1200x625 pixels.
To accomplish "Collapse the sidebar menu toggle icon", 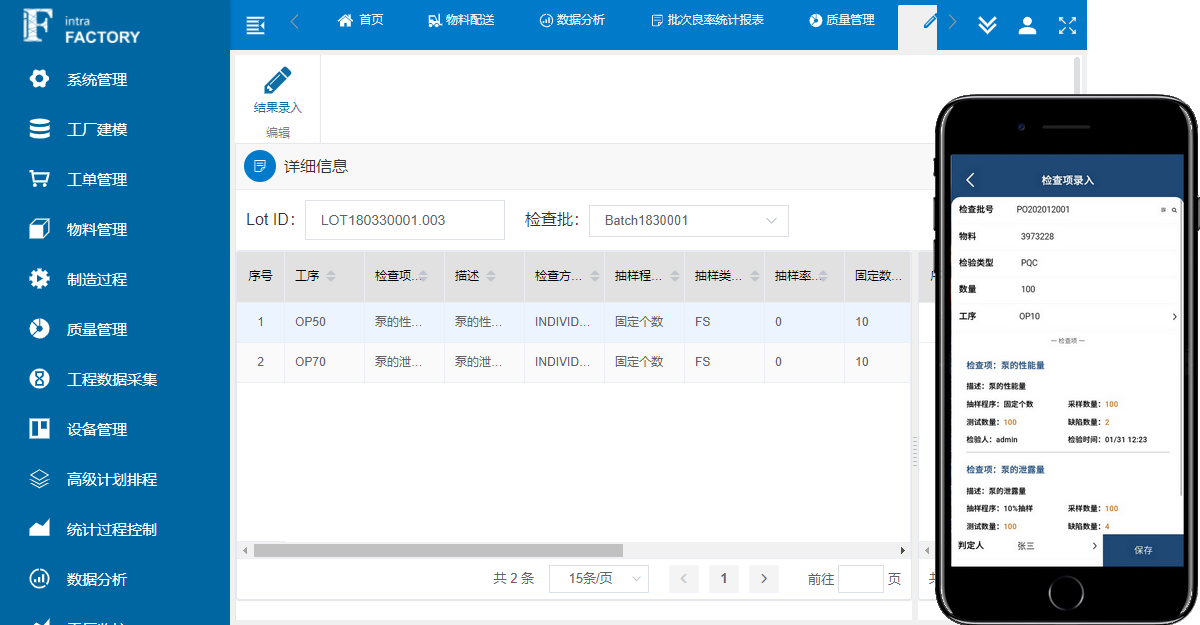I will 256,25.
